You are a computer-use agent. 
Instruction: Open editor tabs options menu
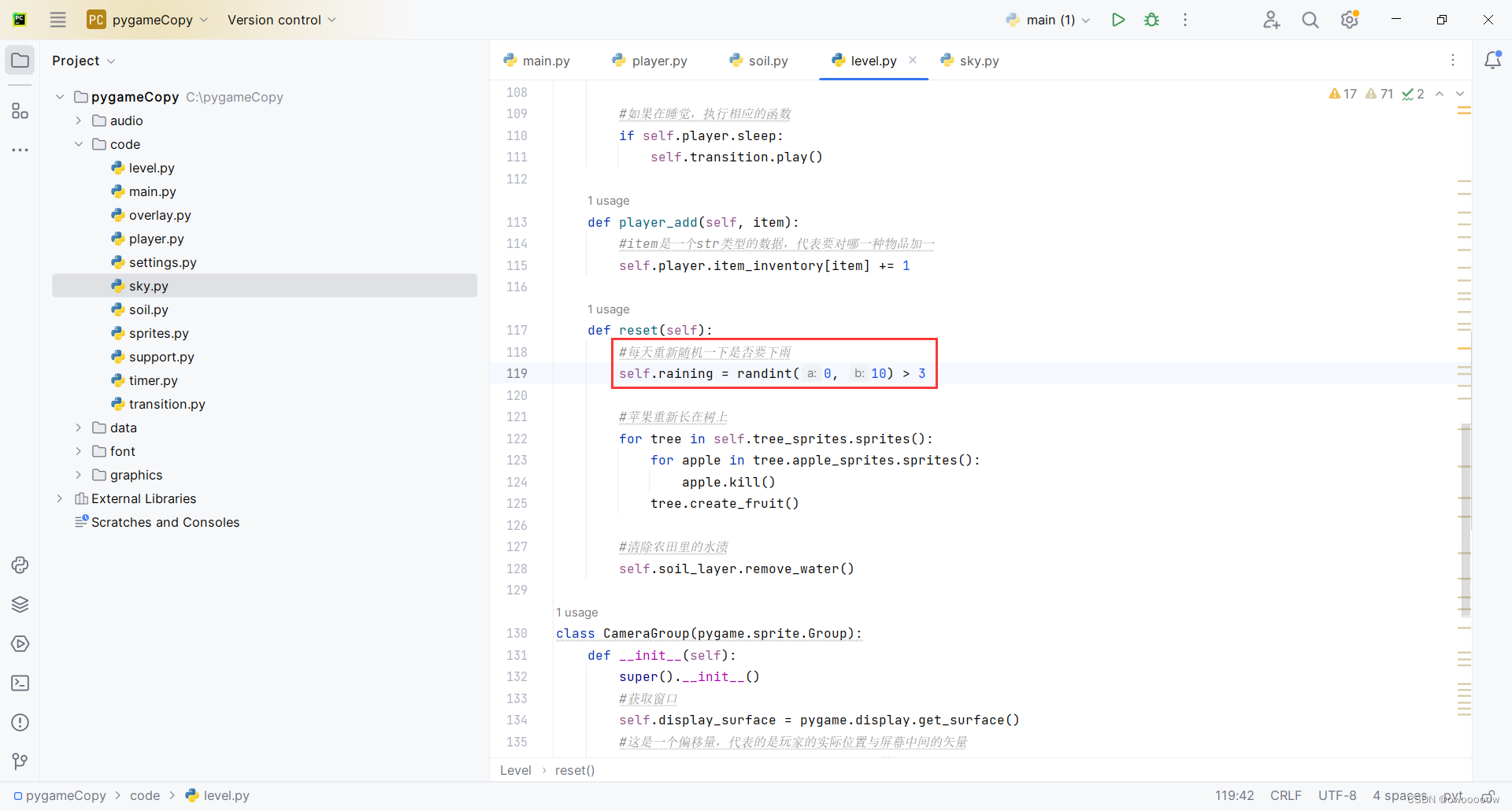pos(1453,61)
